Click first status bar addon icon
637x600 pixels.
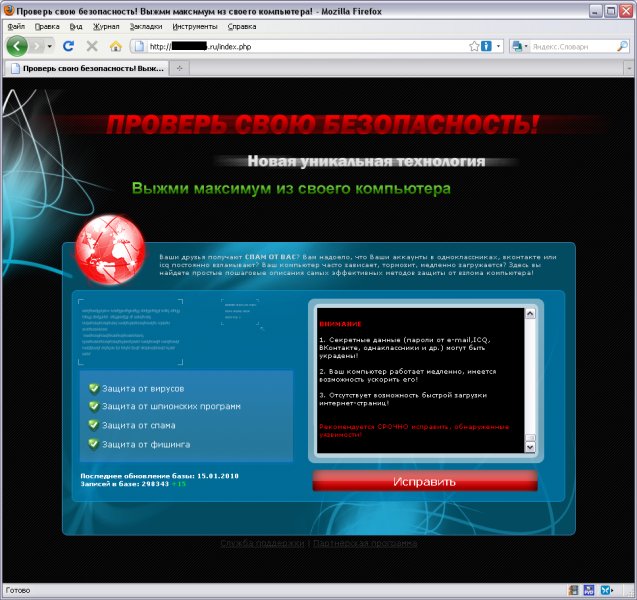point(573,590)
